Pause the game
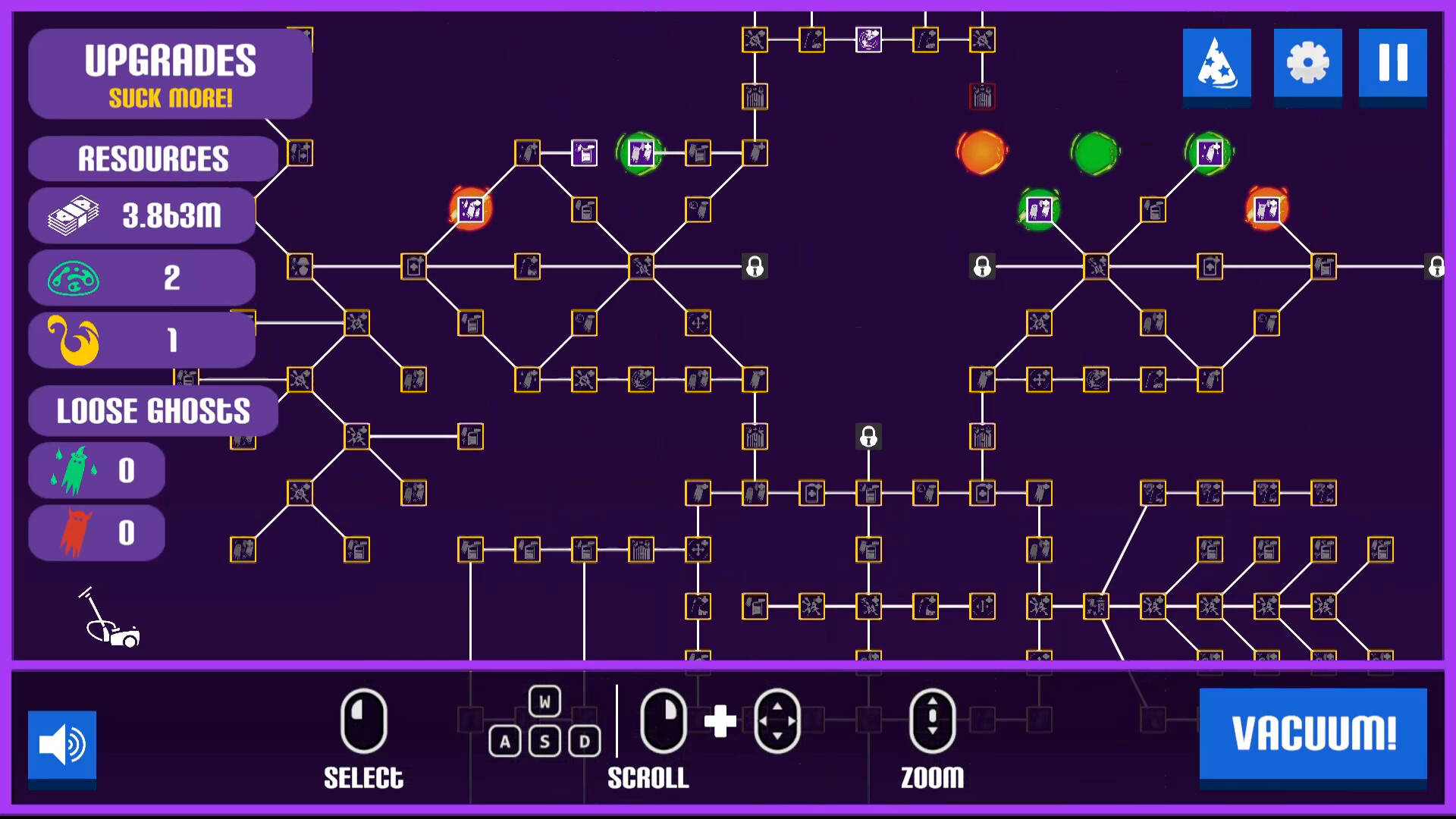The width and height of the screenshot is (1456, 819). coord(1392,66)
